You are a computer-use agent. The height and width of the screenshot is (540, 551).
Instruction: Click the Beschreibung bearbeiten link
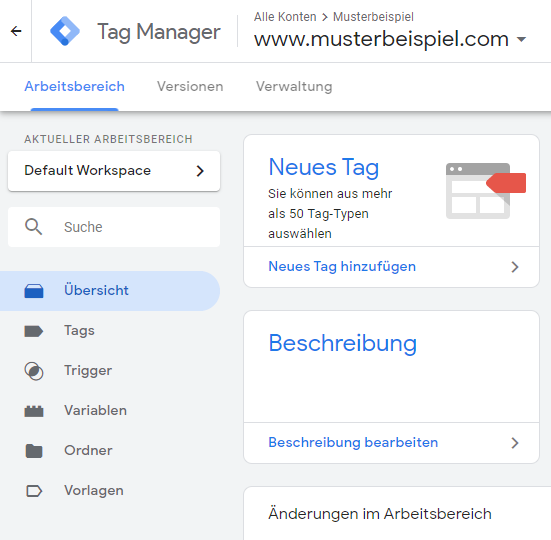[x=353, y=443]
